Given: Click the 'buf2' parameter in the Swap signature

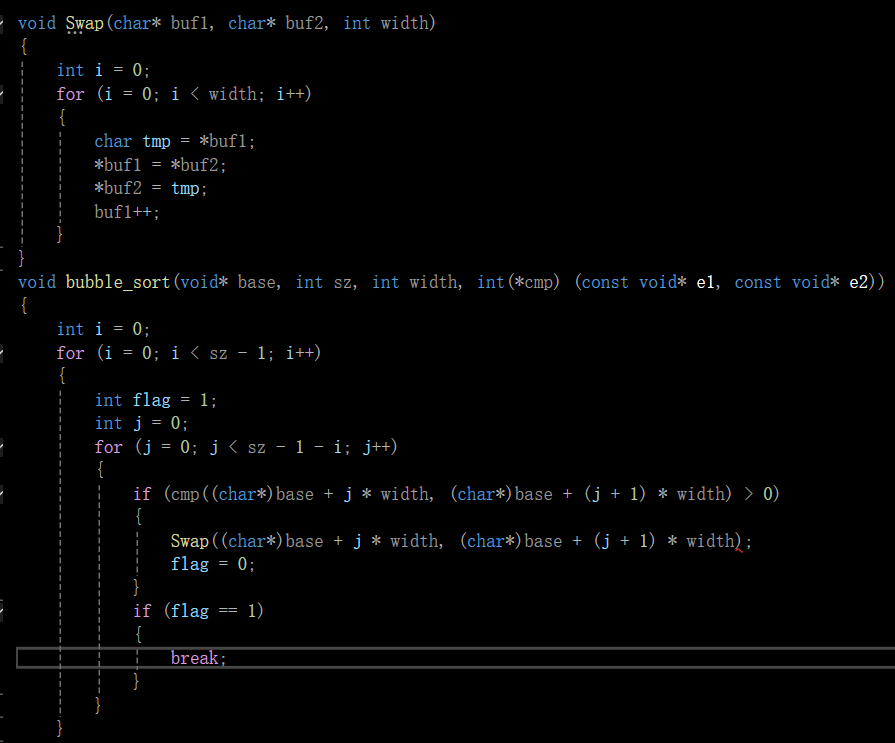Looking at the screenshot, I should [304, 23].
